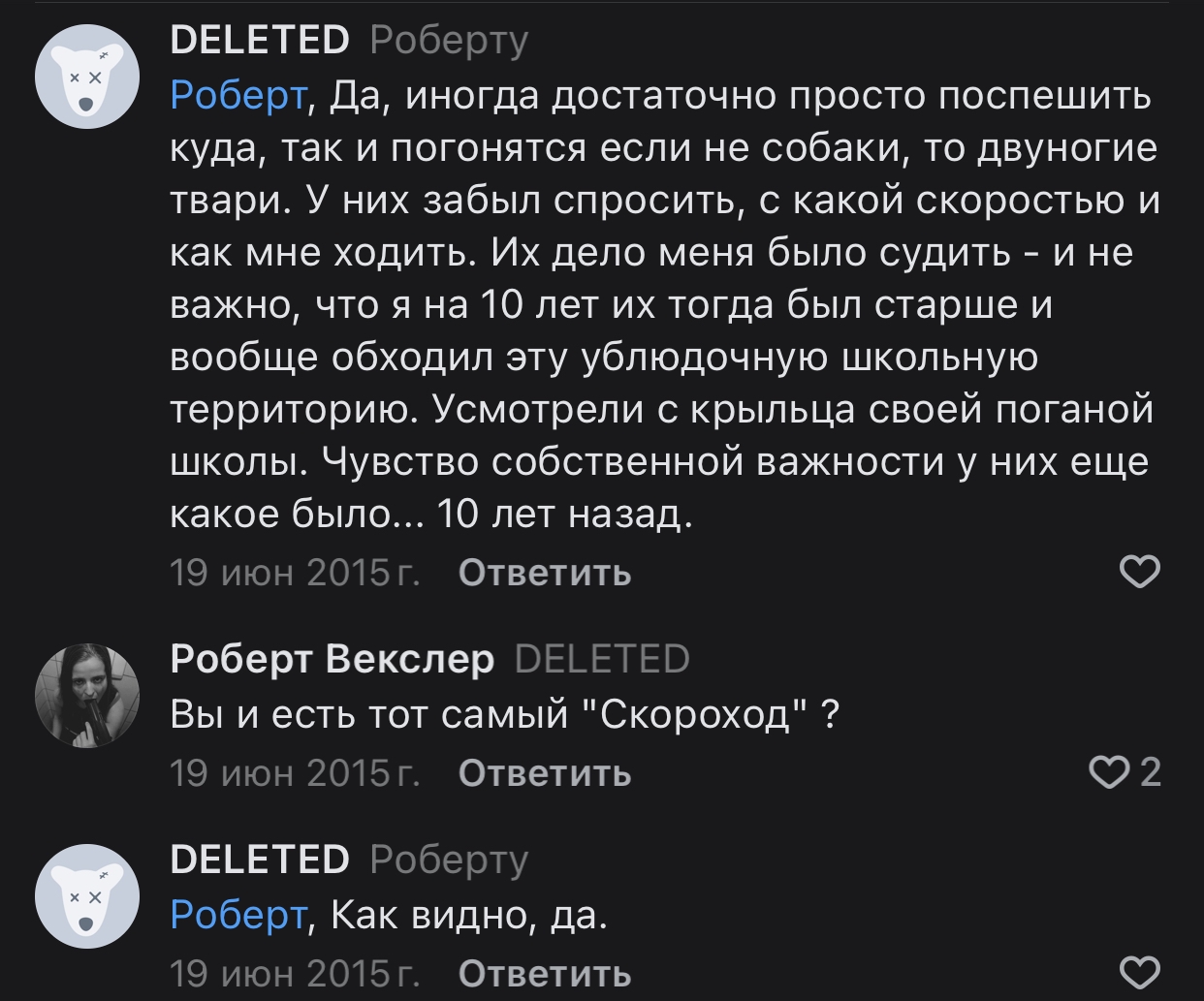This screenshot has height=1001, width=1204.
Task: Like the long comment about "двуногие твари"
Action: click(x=1139, y=573)
